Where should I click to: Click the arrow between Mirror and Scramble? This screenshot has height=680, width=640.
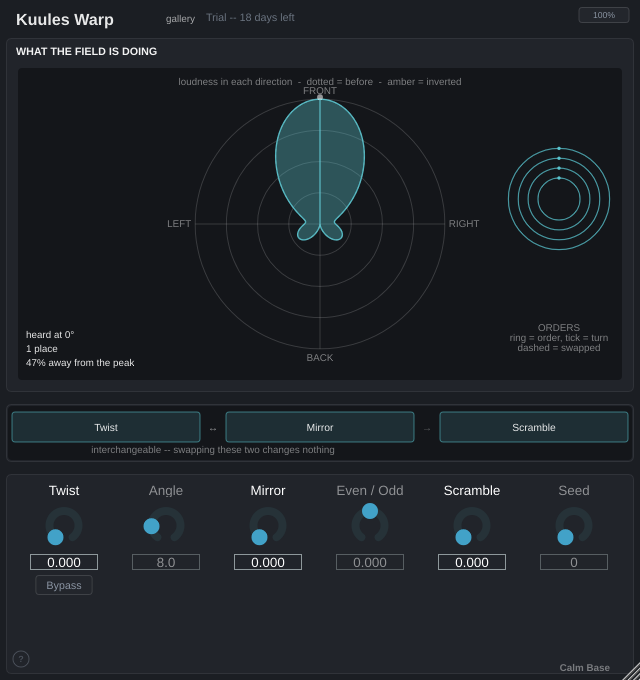[427, 429]
